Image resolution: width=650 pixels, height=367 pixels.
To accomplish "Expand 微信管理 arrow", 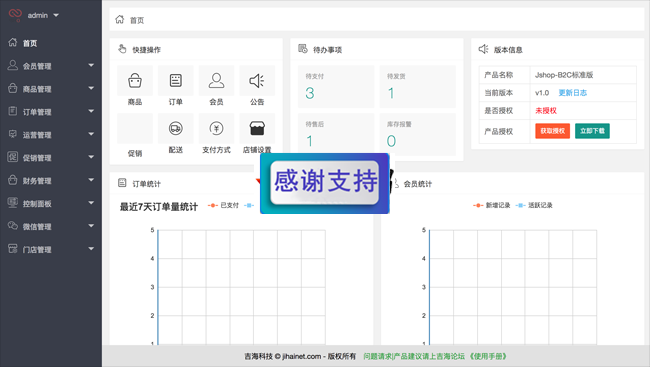I will [x=91, y=226].
